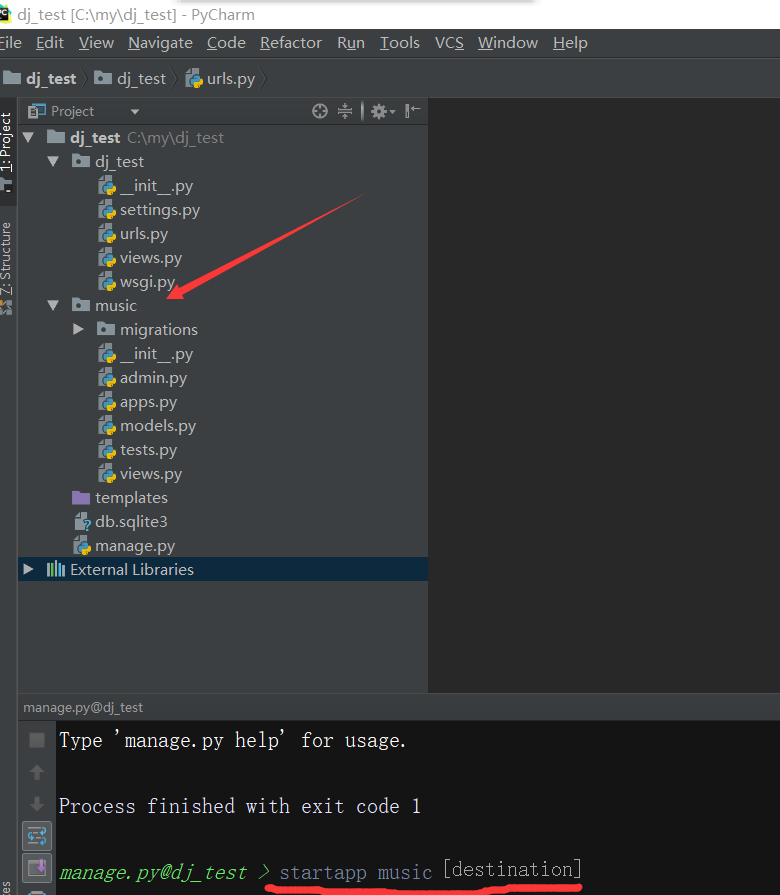
Task: Open the Gear icon dropdown arrow
Action: pos(393,112)
